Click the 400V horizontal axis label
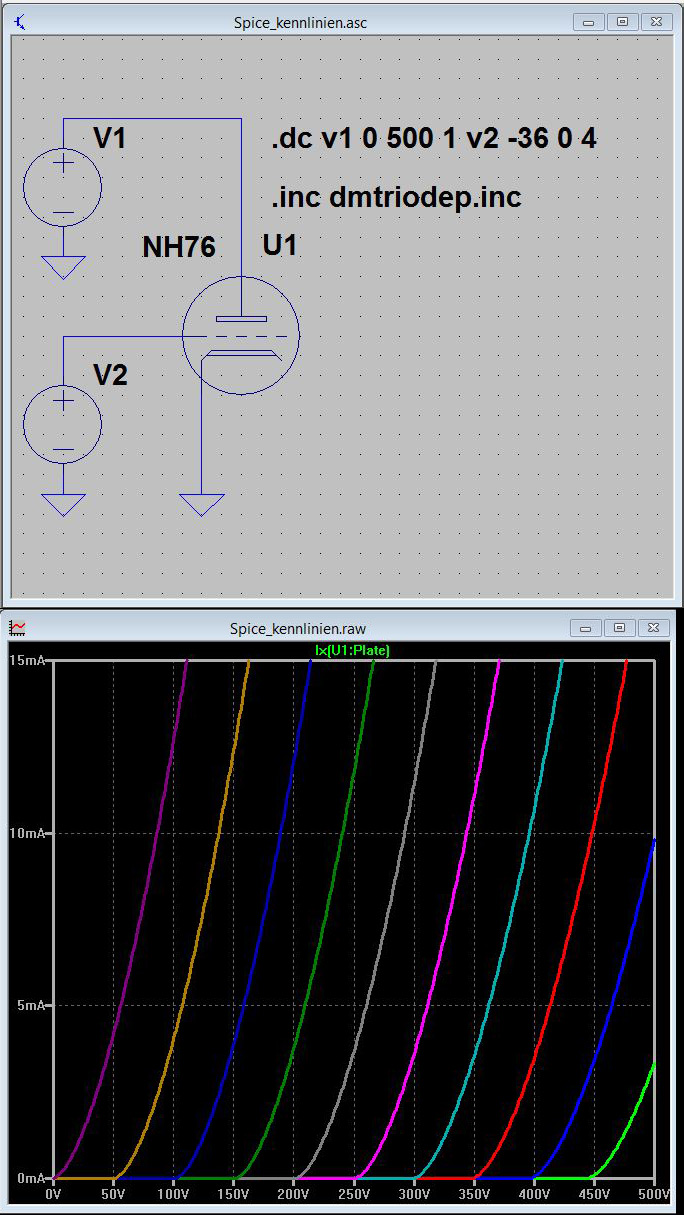The height and width of the screenshot is (1215, 684). (534, 1193)
